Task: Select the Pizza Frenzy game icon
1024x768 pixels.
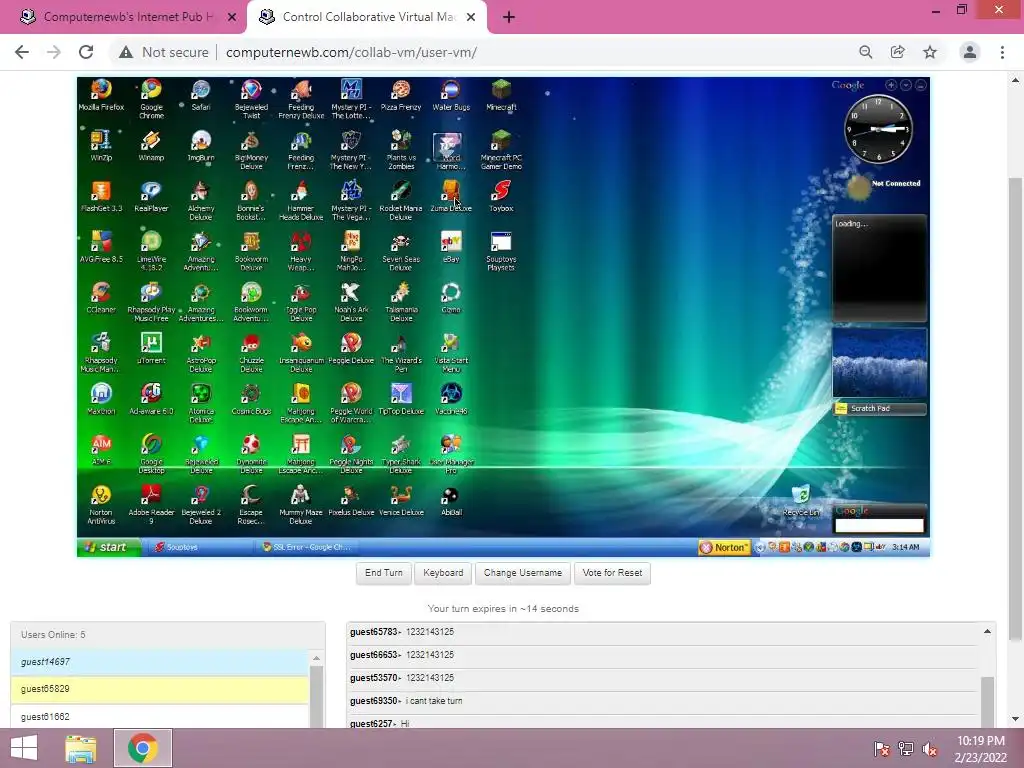Action: 401,95
